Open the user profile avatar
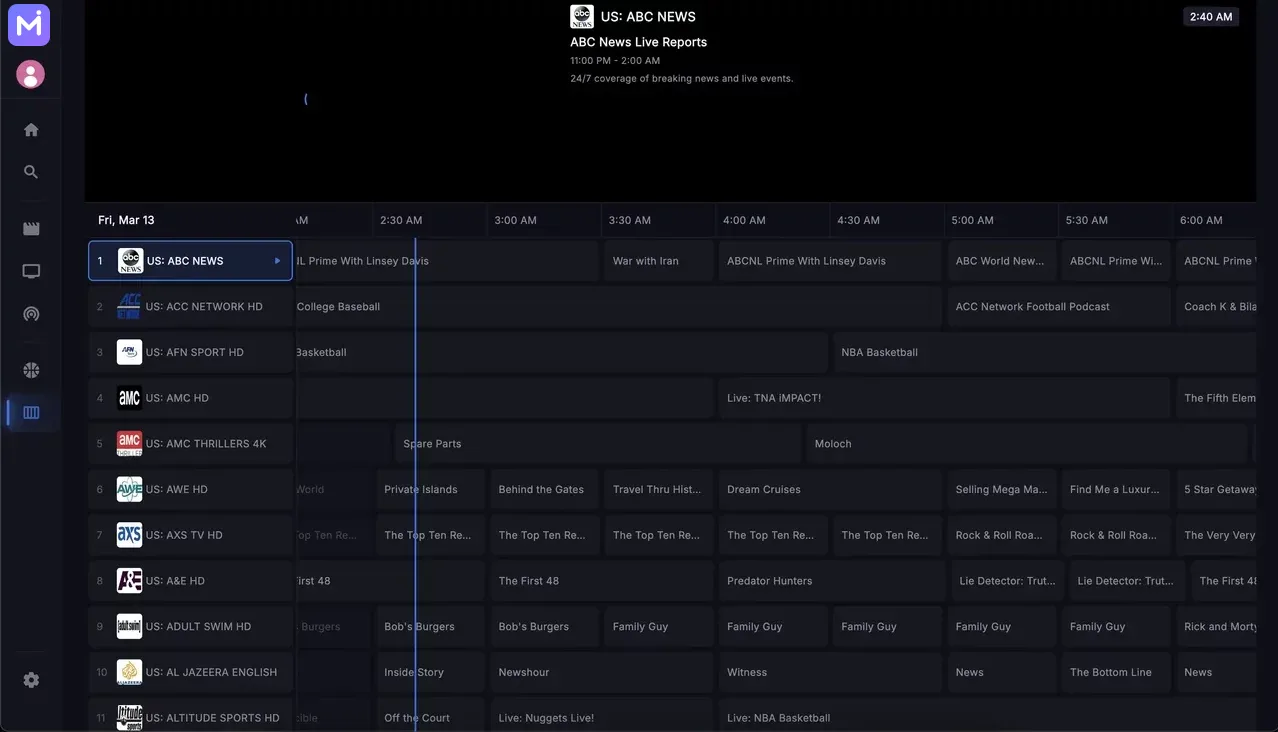 tap(30, 74)
